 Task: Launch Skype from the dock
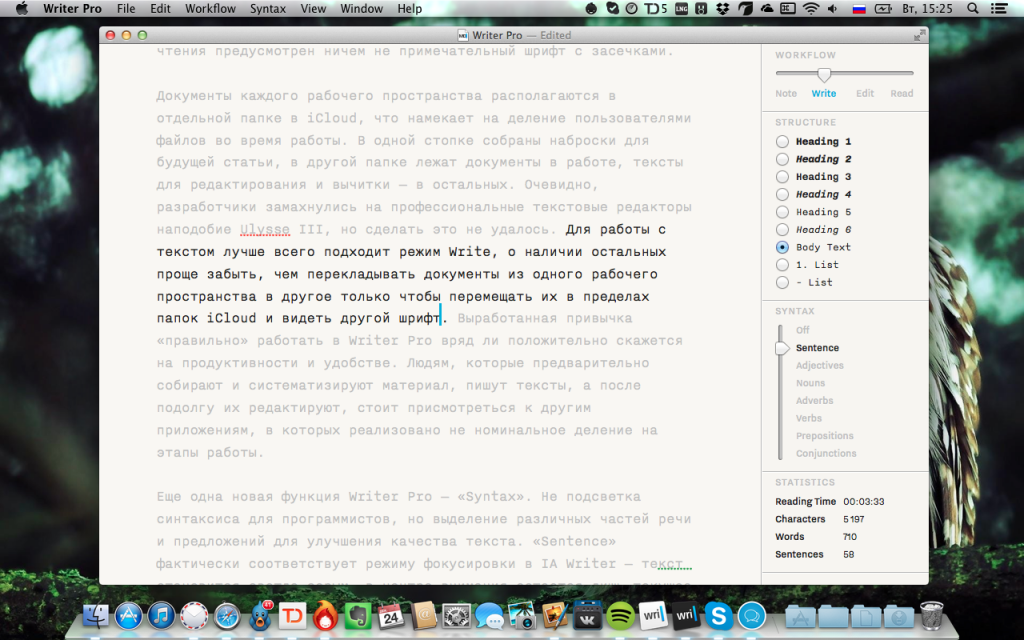(718, 615)
